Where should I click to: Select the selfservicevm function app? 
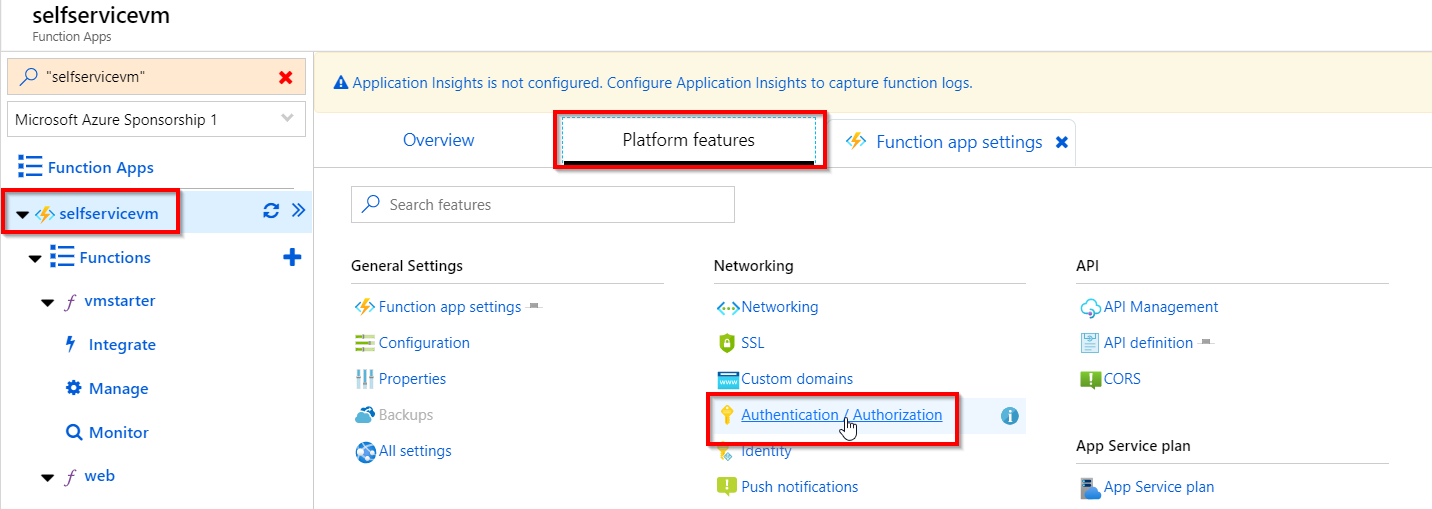(x=109, y=213)
